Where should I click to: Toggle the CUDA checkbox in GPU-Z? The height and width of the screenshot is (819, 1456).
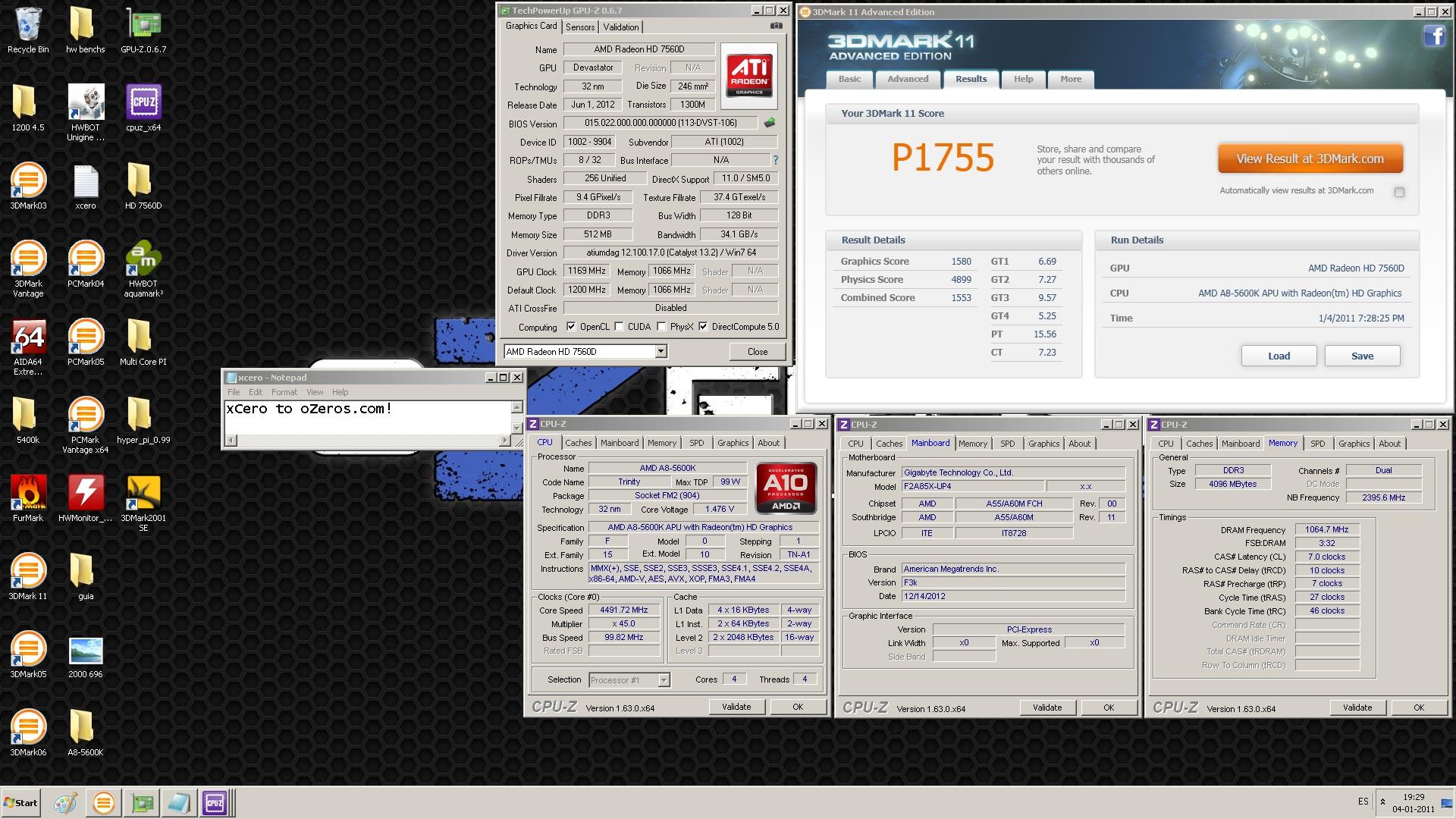619,327
